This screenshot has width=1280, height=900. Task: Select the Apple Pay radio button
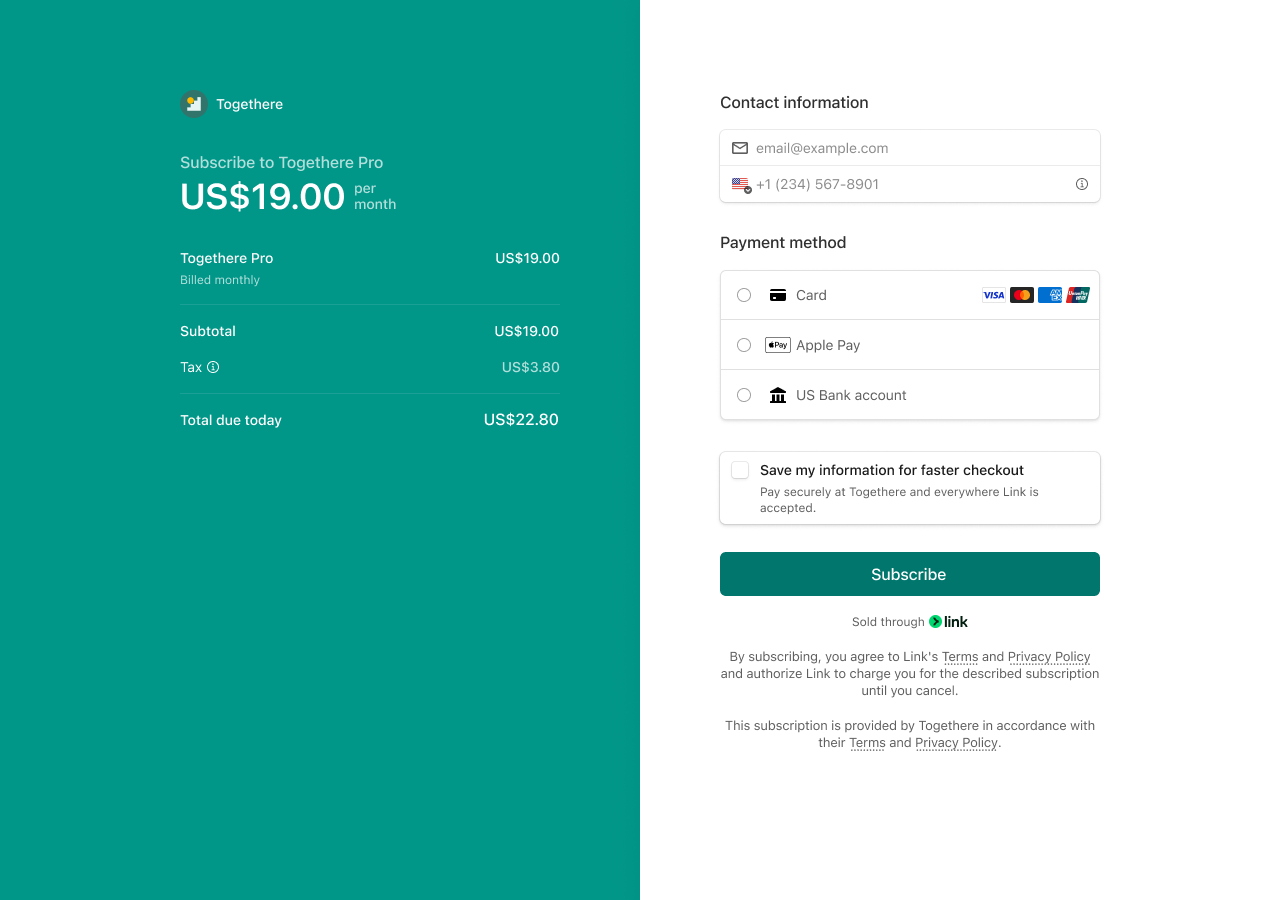(x=743, y=344)
